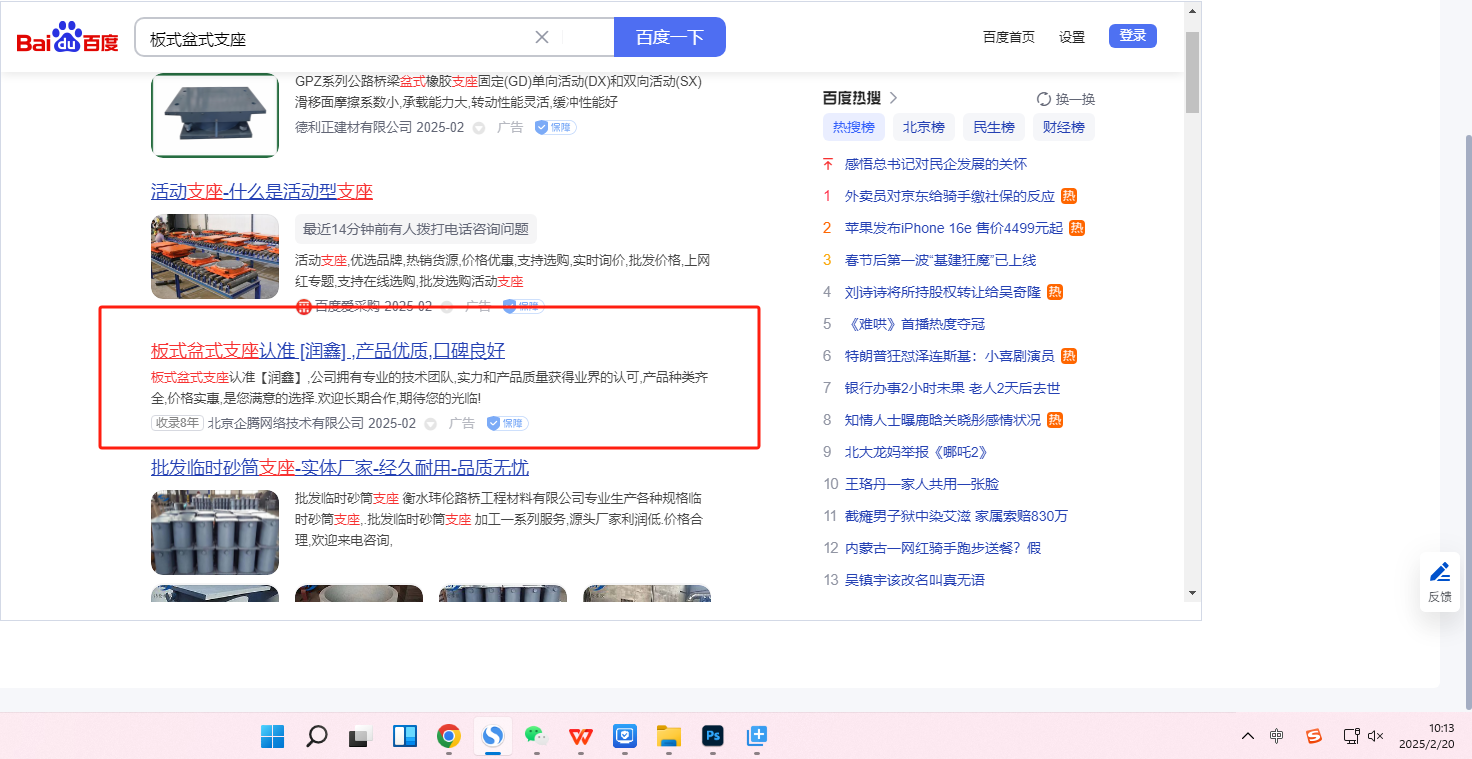
Task: Launch WPS Office from the taskbar
Action: 580,737
